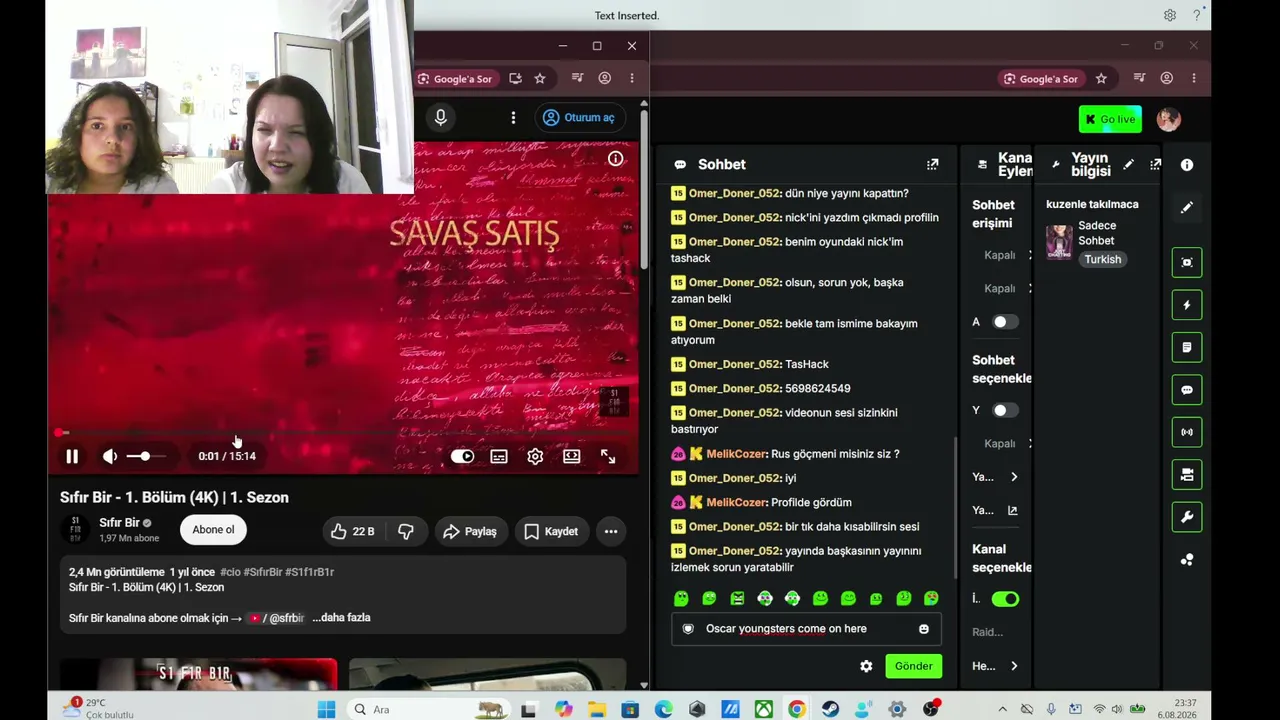This screenshot has height=720, width=1280.
Task: Save video with the Kaydet button
Action: (x=551, y=532)
